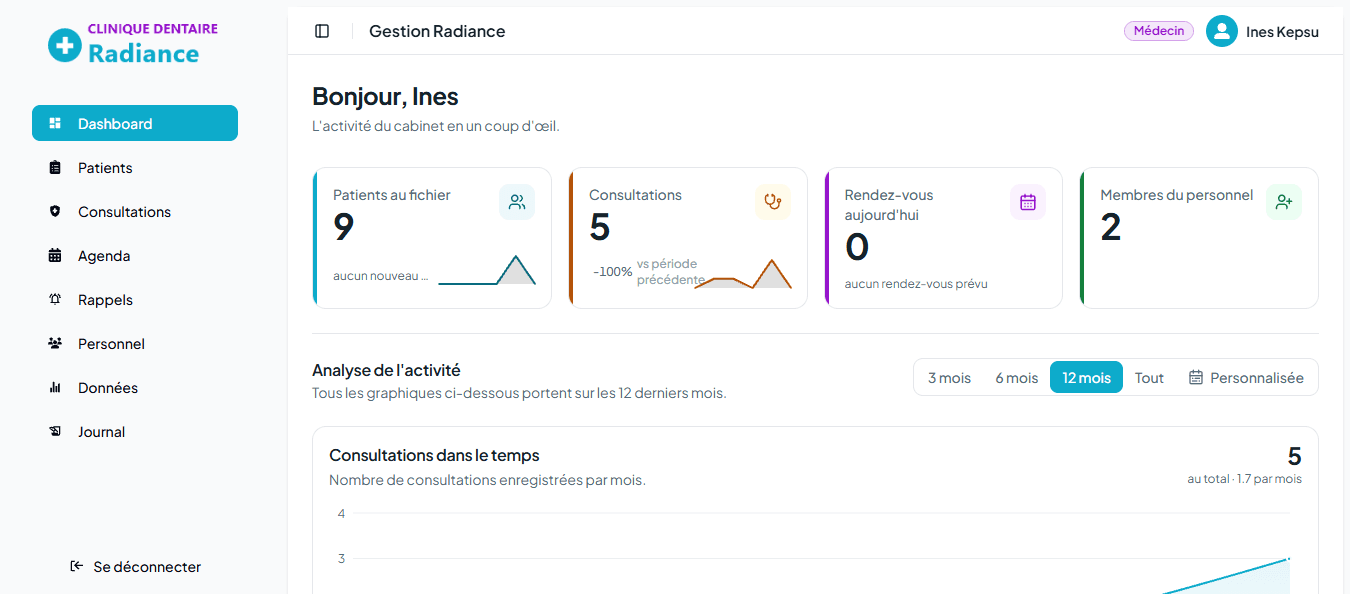Select the 12 mois period
This screenshot has width=1350, height=594.
point(1086,377)
